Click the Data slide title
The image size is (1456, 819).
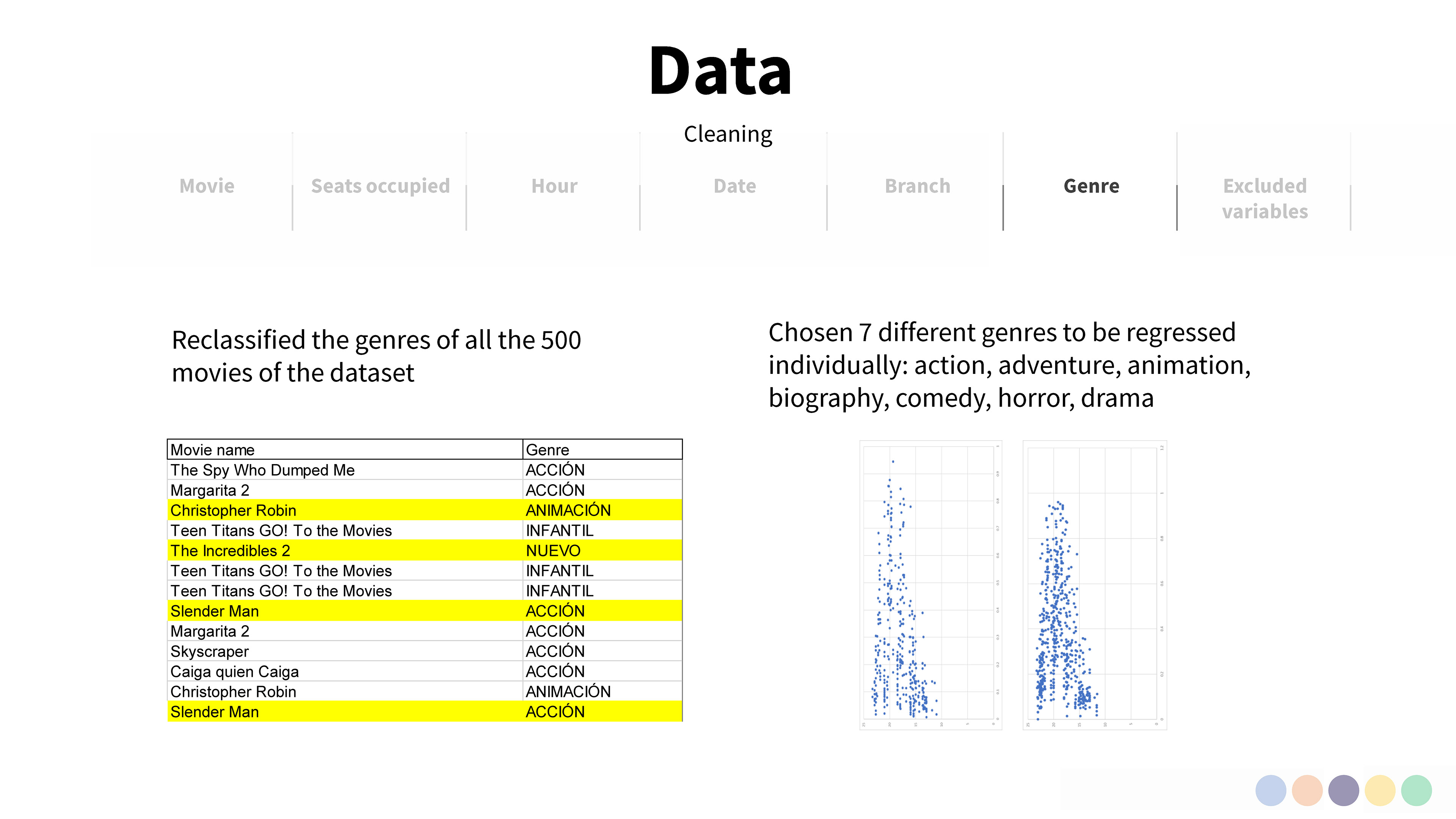click(x=720, y=71)
